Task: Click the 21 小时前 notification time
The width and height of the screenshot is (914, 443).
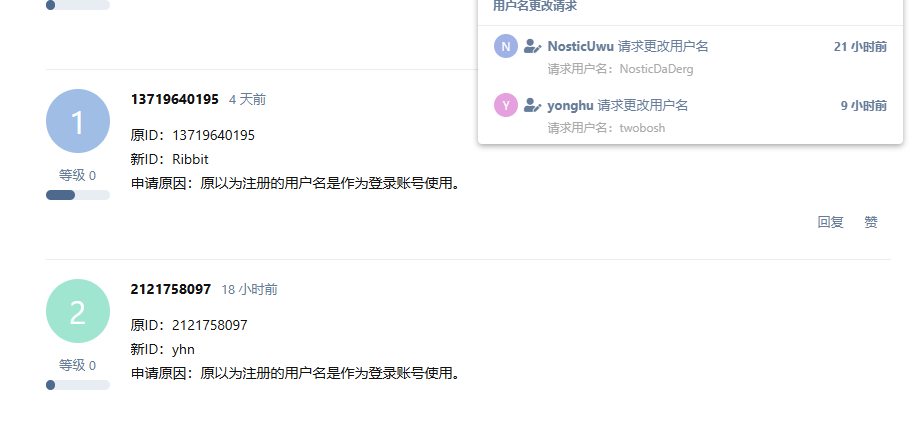Action: tap(860, 47)
